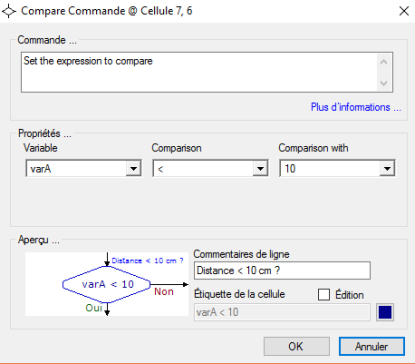Click scroll down arrow in Commande box
Screen dimensions: 415x364
pos(384,83)
